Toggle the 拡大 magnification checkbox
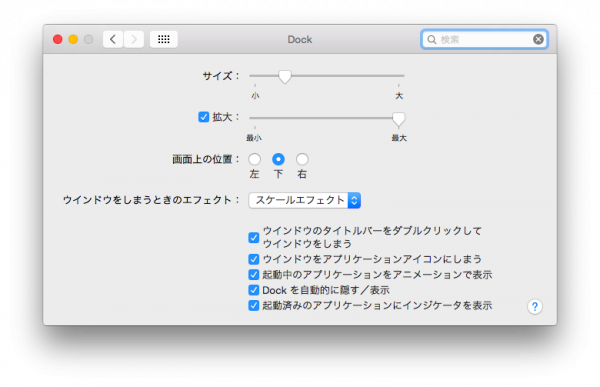600x387 pixels. [x=204, y=117]
